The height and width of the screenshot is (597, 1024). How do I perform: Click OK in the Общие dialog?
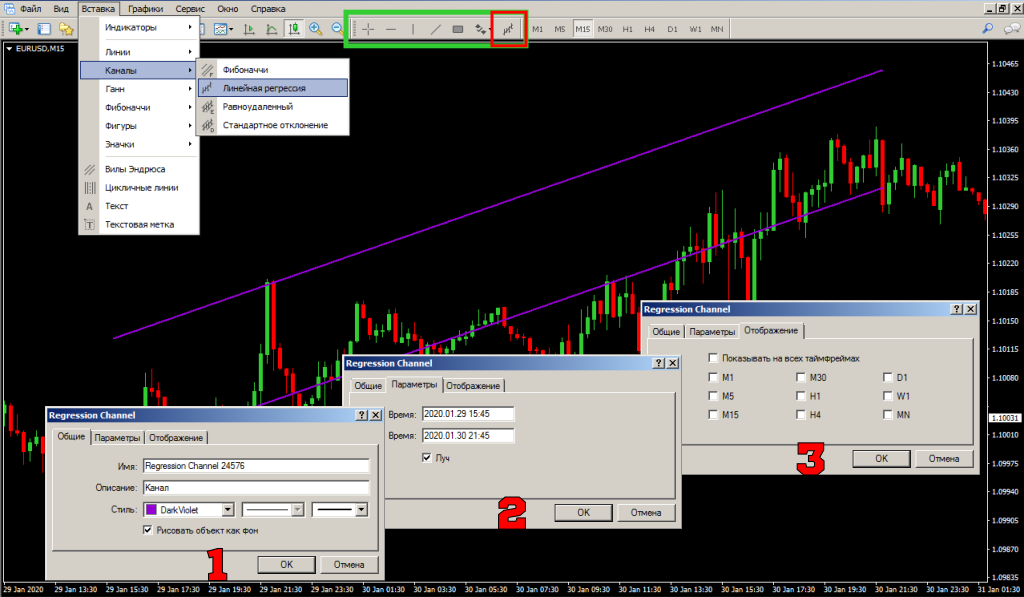coord(286,564)
